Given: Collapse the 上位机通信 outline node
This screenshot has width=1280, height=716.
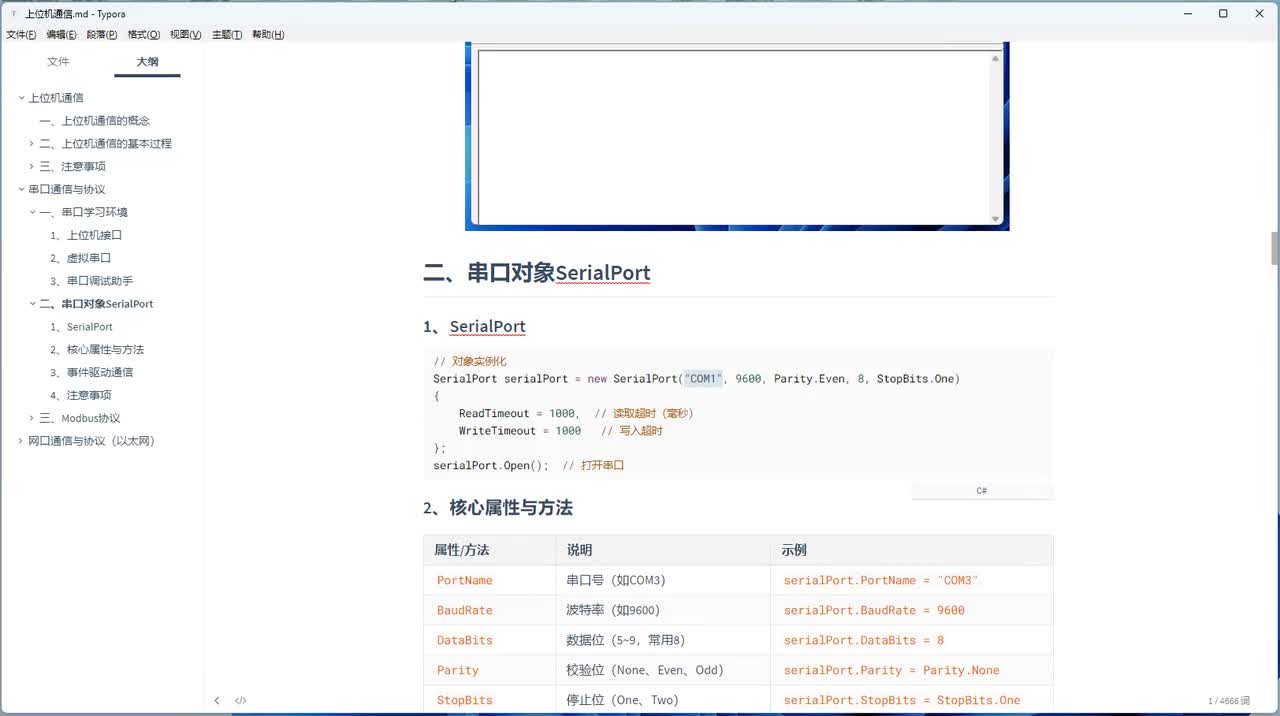Looking at the screenshot, I should [21, 98].
